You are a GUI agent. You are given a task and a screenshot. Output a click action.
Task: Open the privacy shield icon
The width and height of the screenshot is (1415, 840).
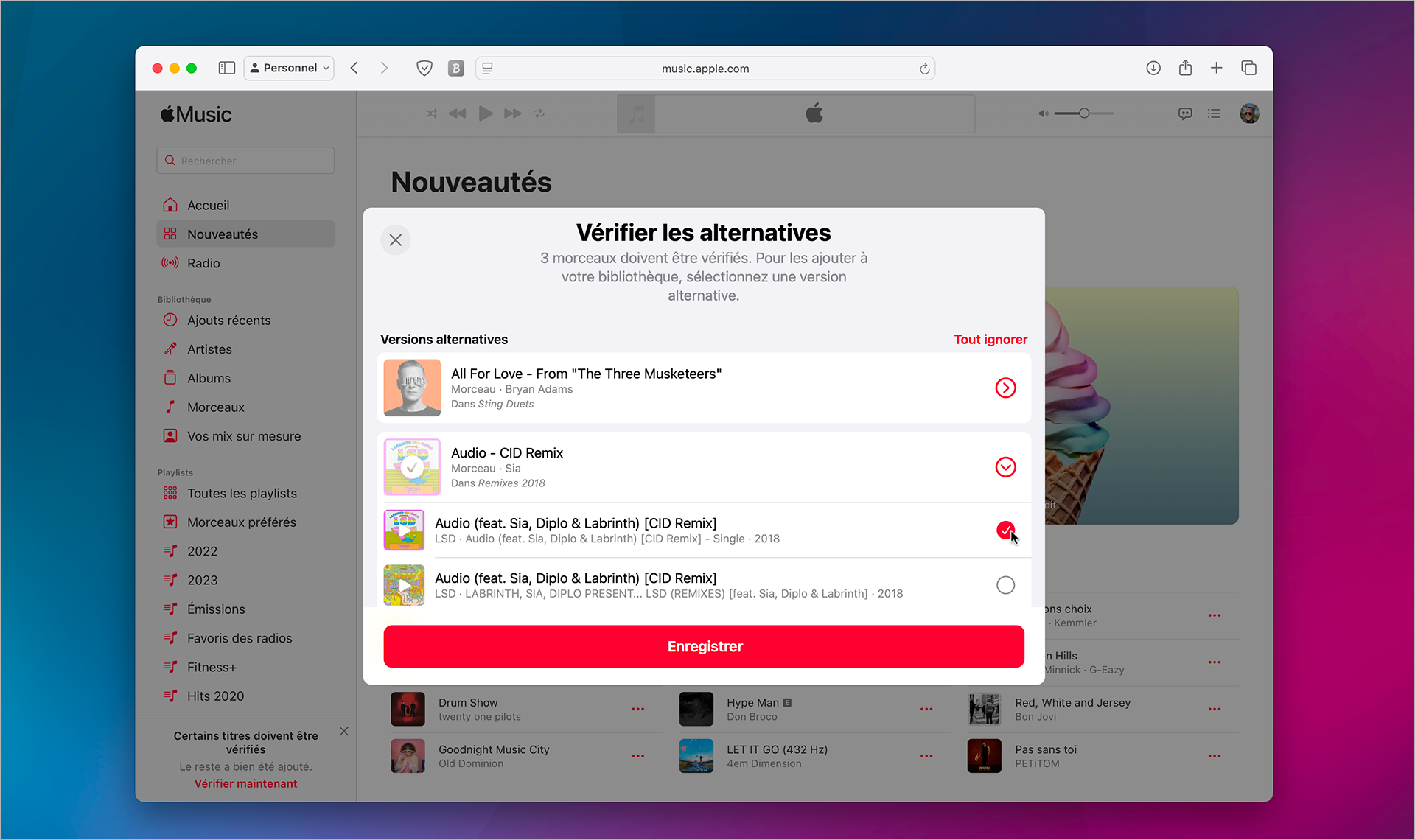tap(424, 69)
